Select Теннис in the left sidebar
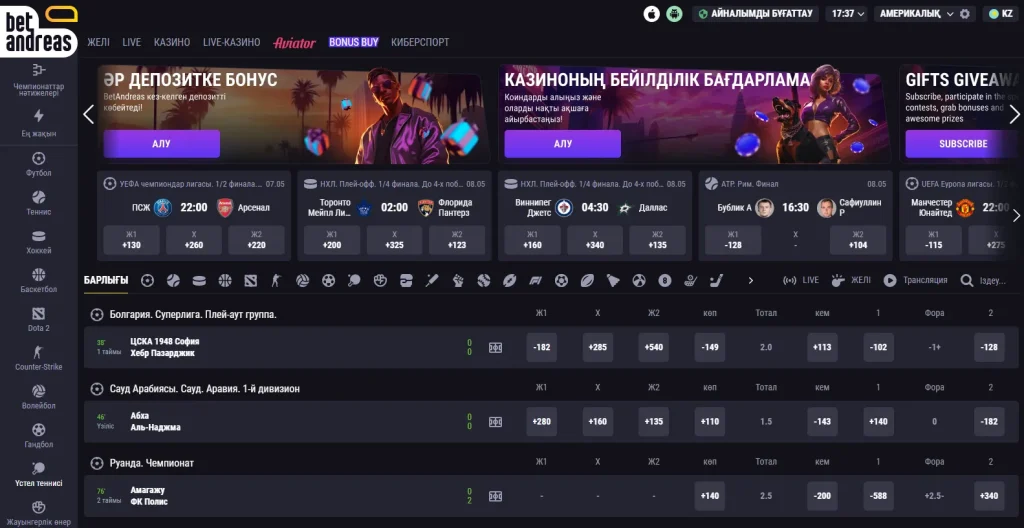This screenshot has height=528, width=1024. [x=39, y=203]
